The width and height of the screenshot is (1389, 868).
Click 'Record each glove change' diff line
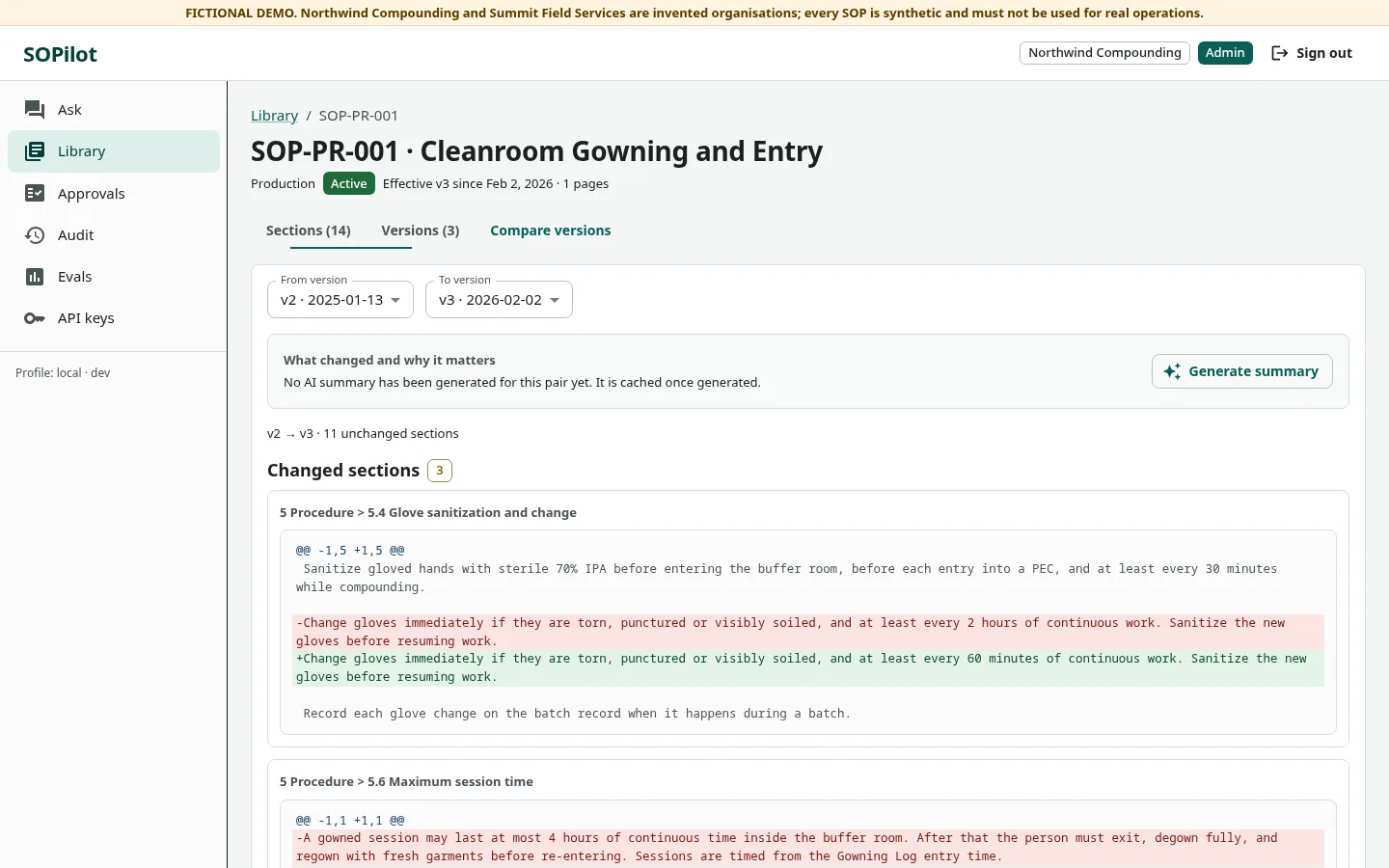click(577, 714)
